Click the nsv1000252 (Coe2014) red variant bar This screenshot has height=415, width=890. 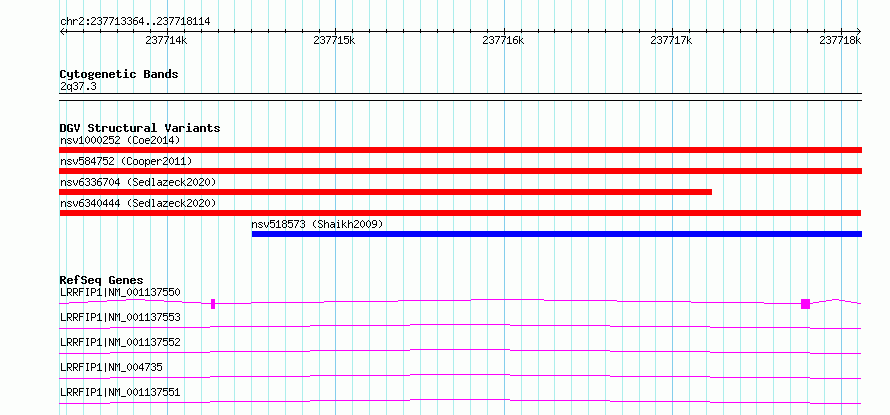click(460, 150)
